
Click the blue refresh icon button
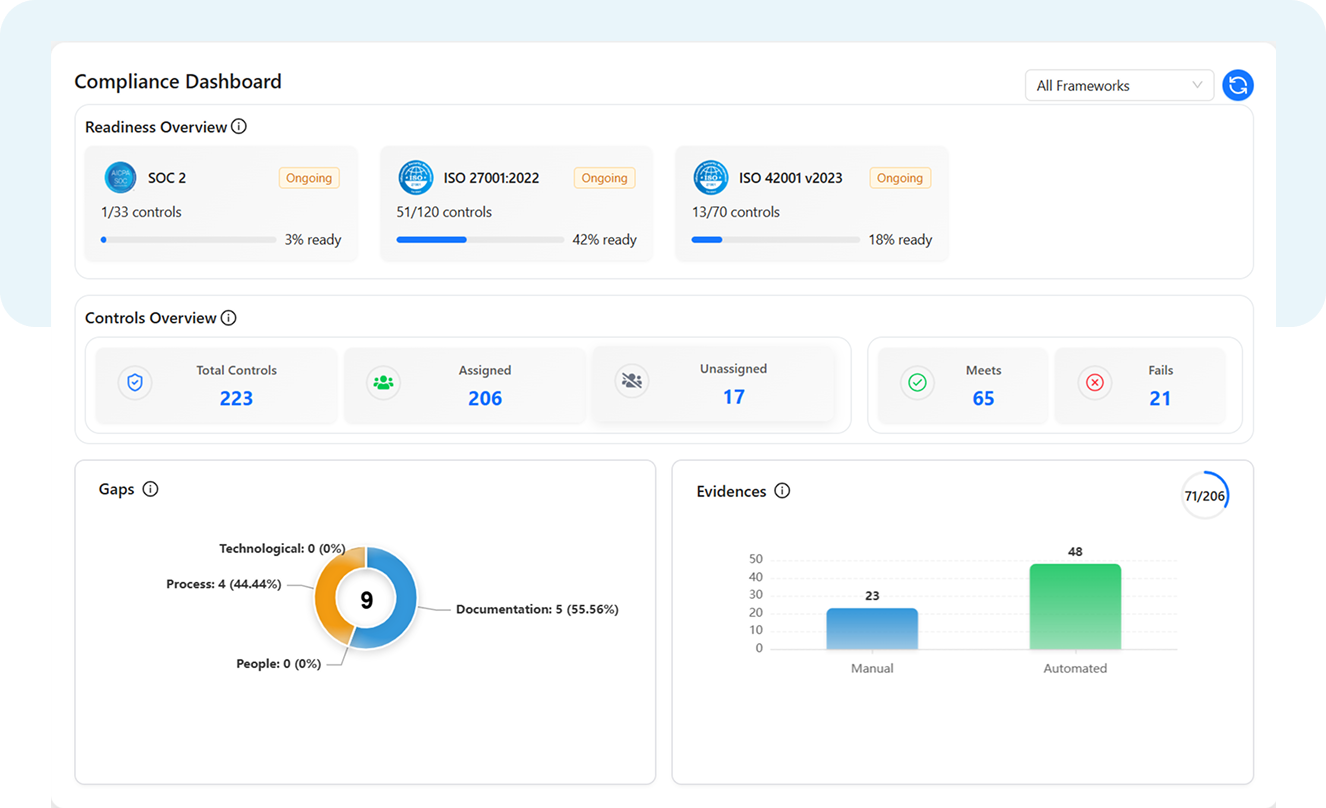(1238, 85)
